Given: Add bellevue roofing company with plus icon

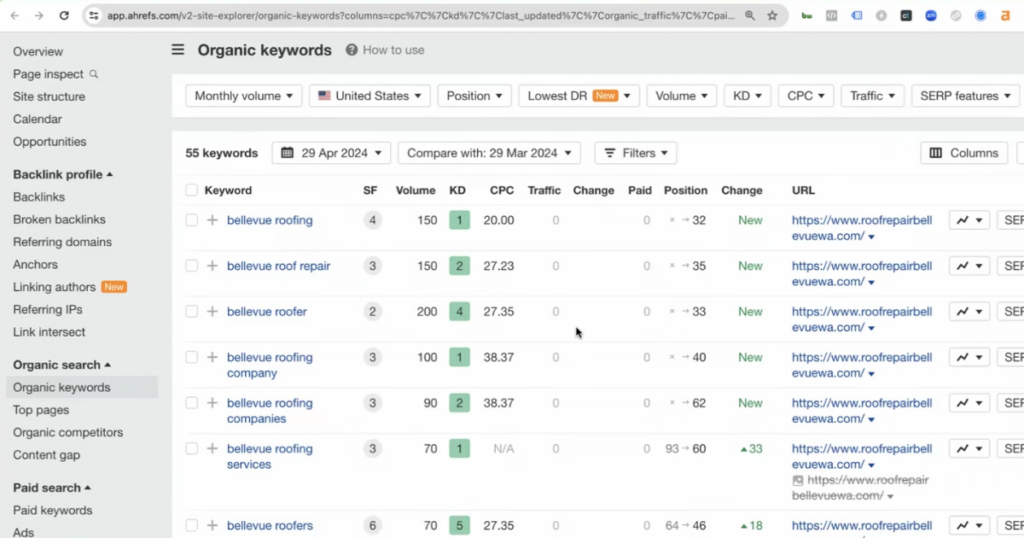Looking at the screenshot, I should point(212,357).
